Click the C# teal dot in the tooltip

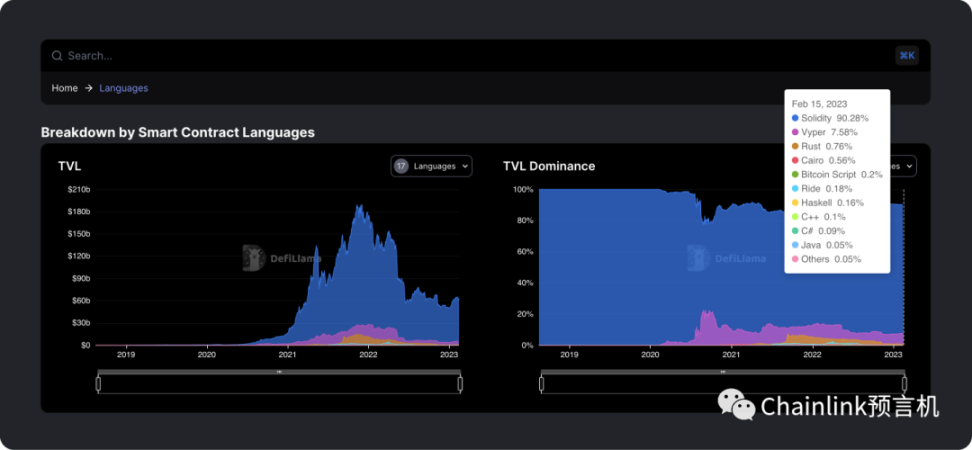(x=795, y=231)
